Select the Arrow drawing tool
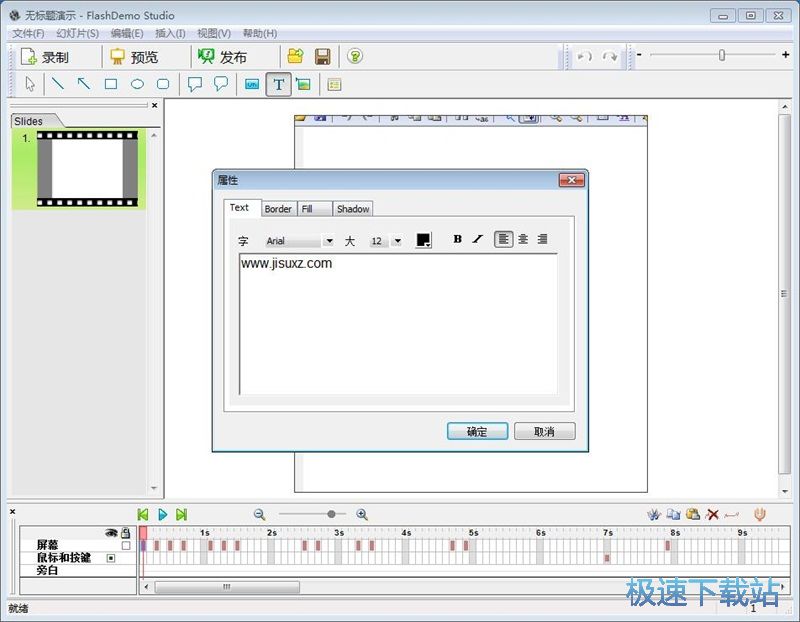This screenshot has width=800, height=622. [x=84, y=84]
